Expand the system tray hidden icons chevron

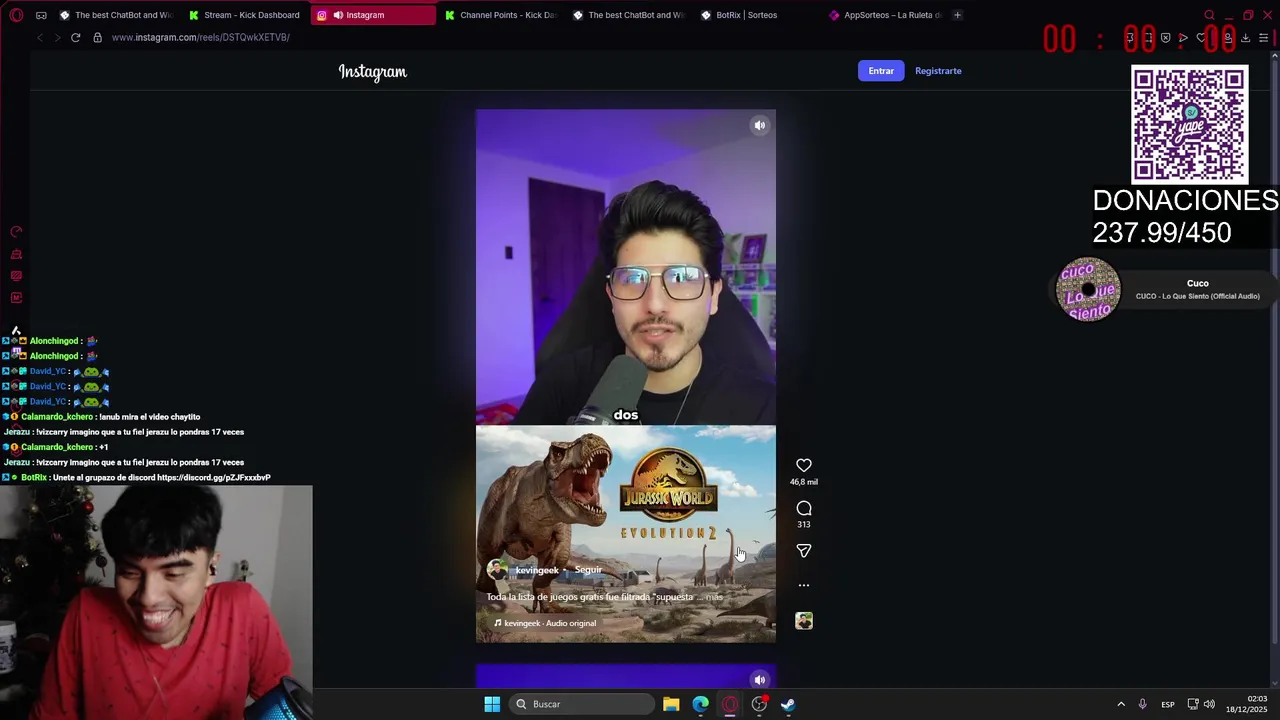[x=1121, y=704]
